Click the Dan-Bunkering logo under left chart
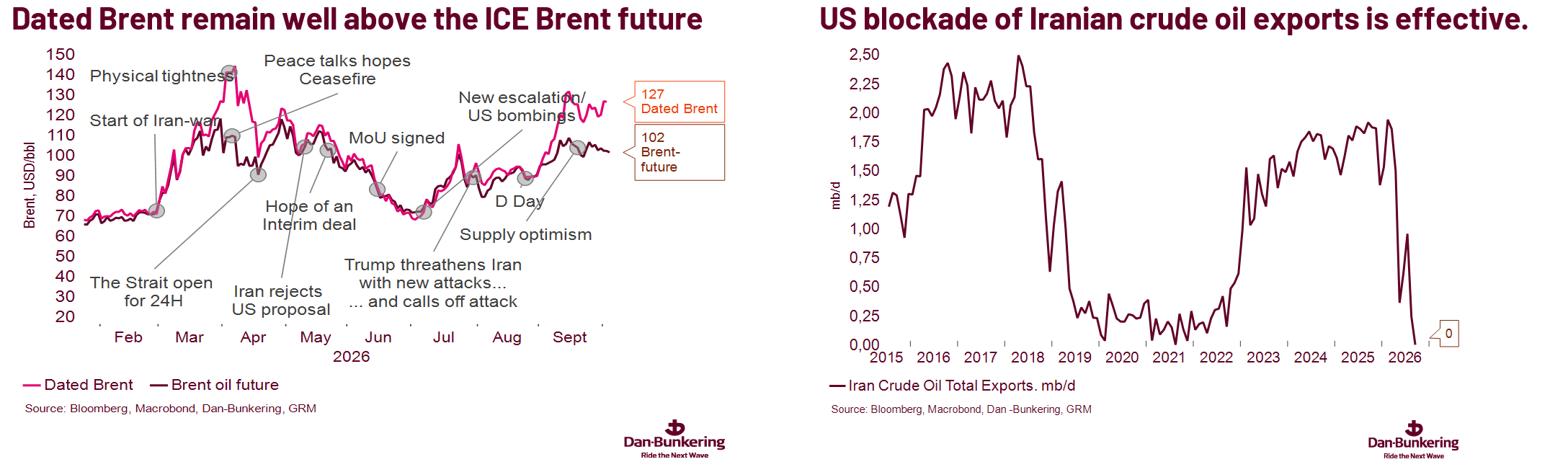This screenshot has width=1568, height=467. click(x=674, y=439)
